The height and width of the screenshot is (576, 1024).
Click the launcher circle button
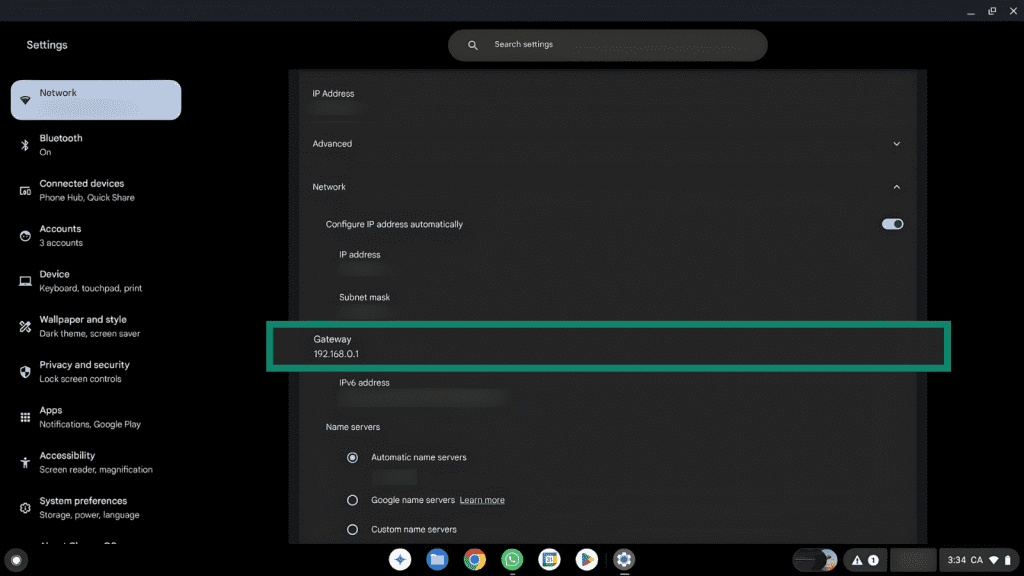click(x=15, y=560)
